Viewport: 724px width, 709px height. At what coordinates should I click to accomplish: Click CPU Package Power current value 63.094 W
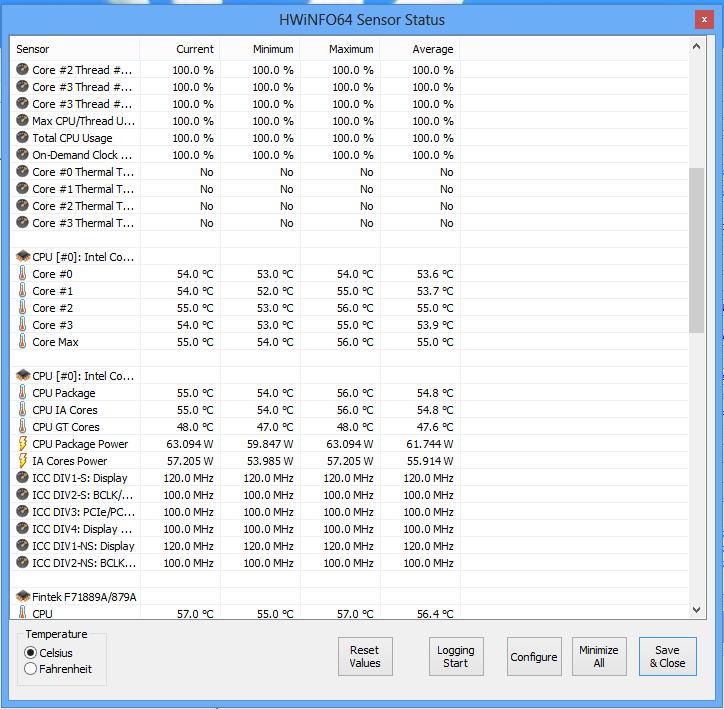point(190,444)
